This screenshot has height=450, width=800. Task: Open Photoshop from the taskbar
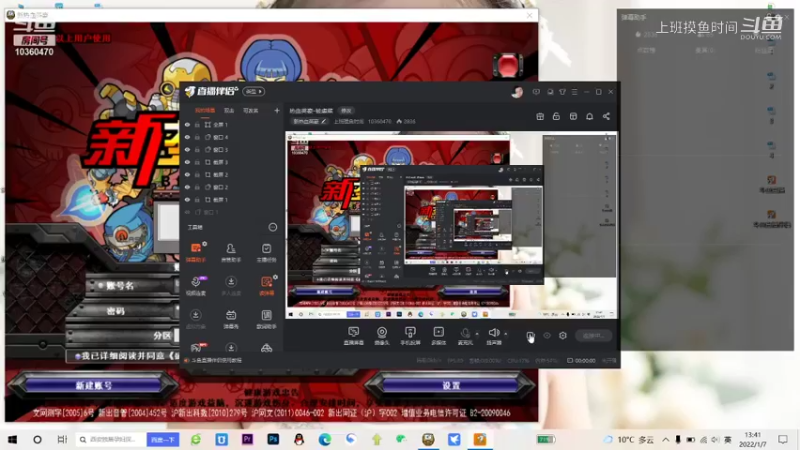(x=273, y=439)
